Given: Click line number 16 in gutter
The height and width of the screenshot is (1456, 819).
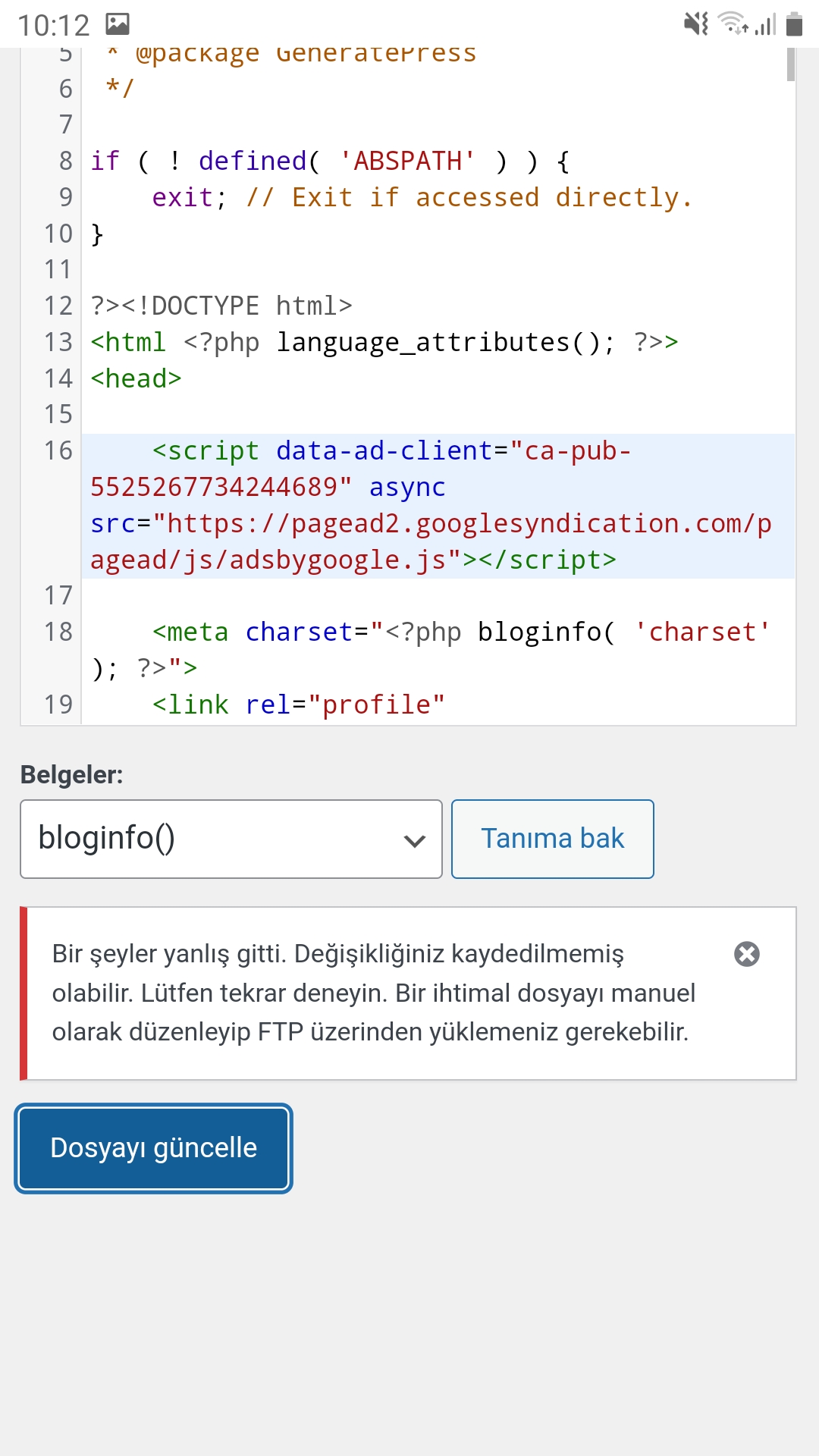Looking at the screenshot, I should (58, 451).
